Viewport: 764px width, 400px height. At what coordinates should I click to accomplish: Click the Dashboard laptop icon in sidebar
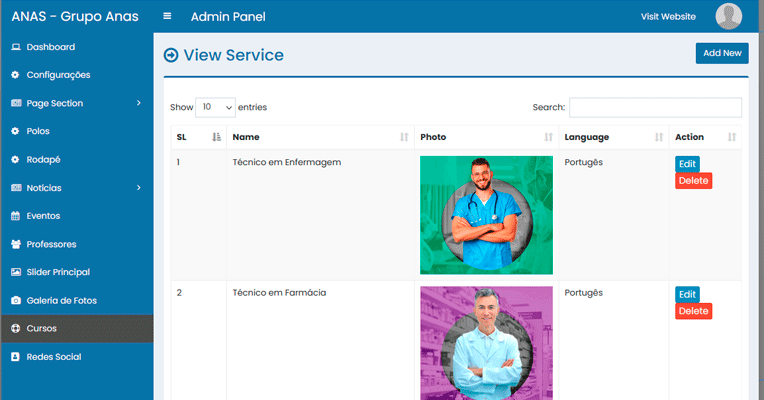[15, 47]
